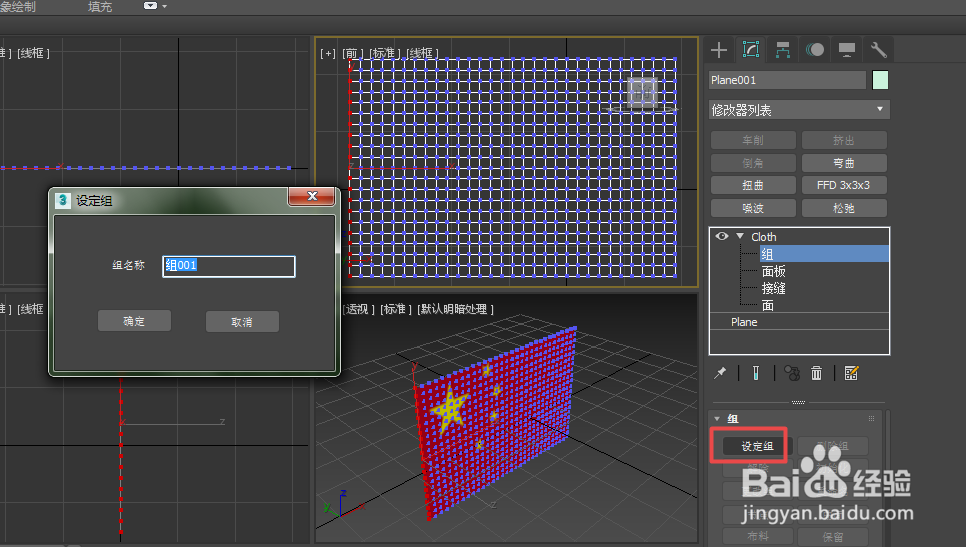Remove modifier with trash icon
Viewport: 966px width, 547px height.
[x=816, y=373]
